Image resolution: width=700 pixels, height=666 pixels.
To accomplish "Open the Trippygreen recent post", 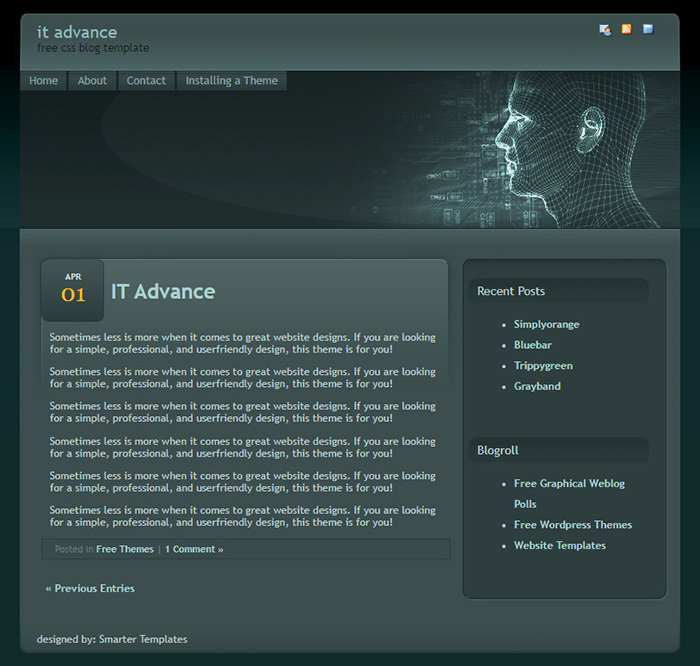I will coord(543,366).
